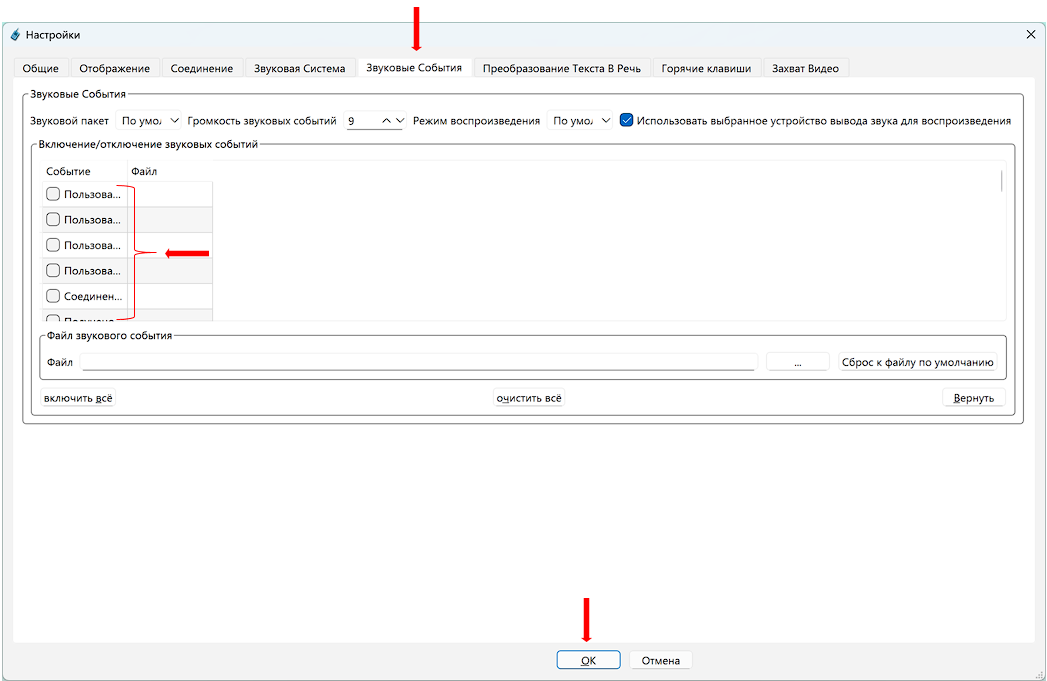Click the Файл path input field
This screenshot has width=1047, height=681.
(x=418, y=363)
